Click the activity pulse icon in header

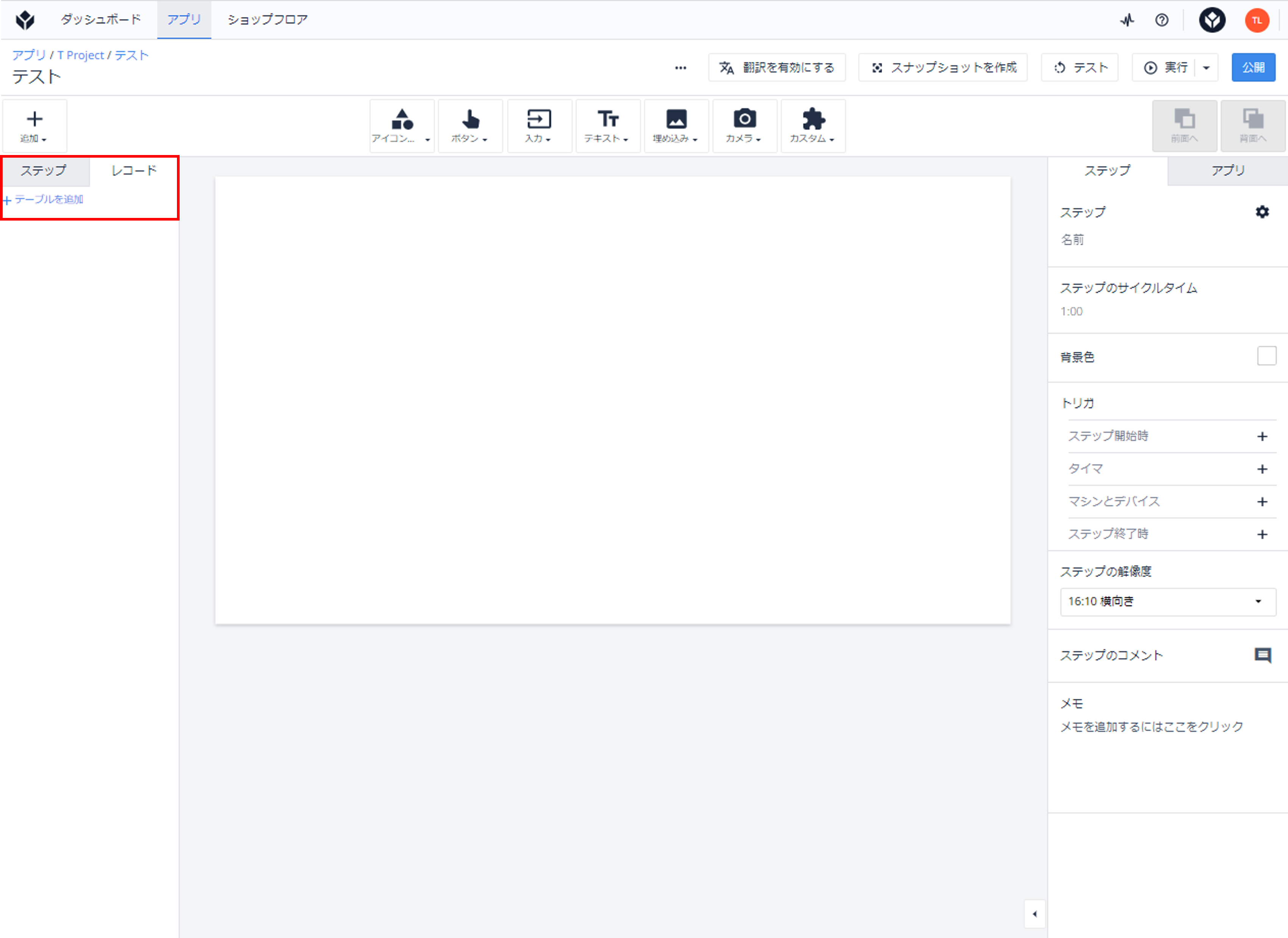pos(1127,20)
